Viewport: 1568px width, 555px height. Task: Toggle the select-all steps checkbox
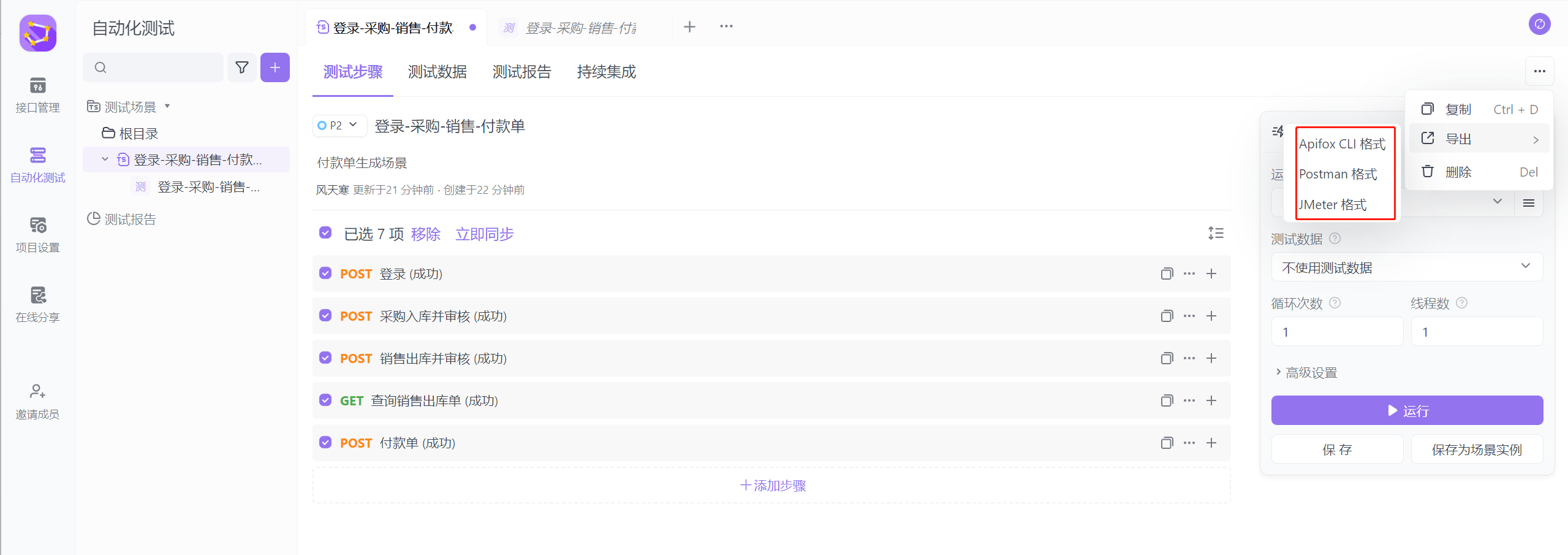[325, 233]
